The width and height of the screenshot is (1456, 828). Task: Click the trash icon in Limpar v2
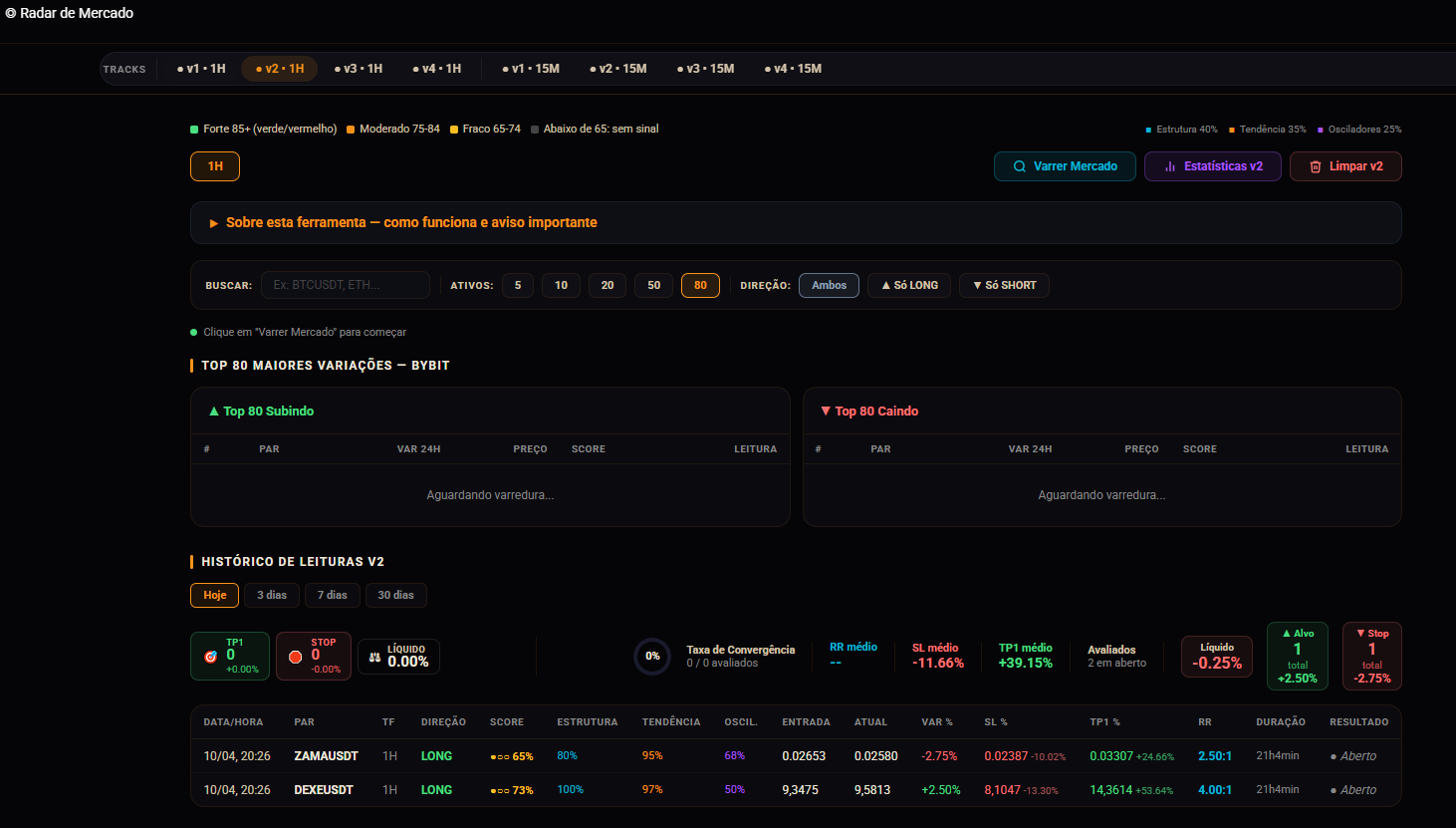1316,166
